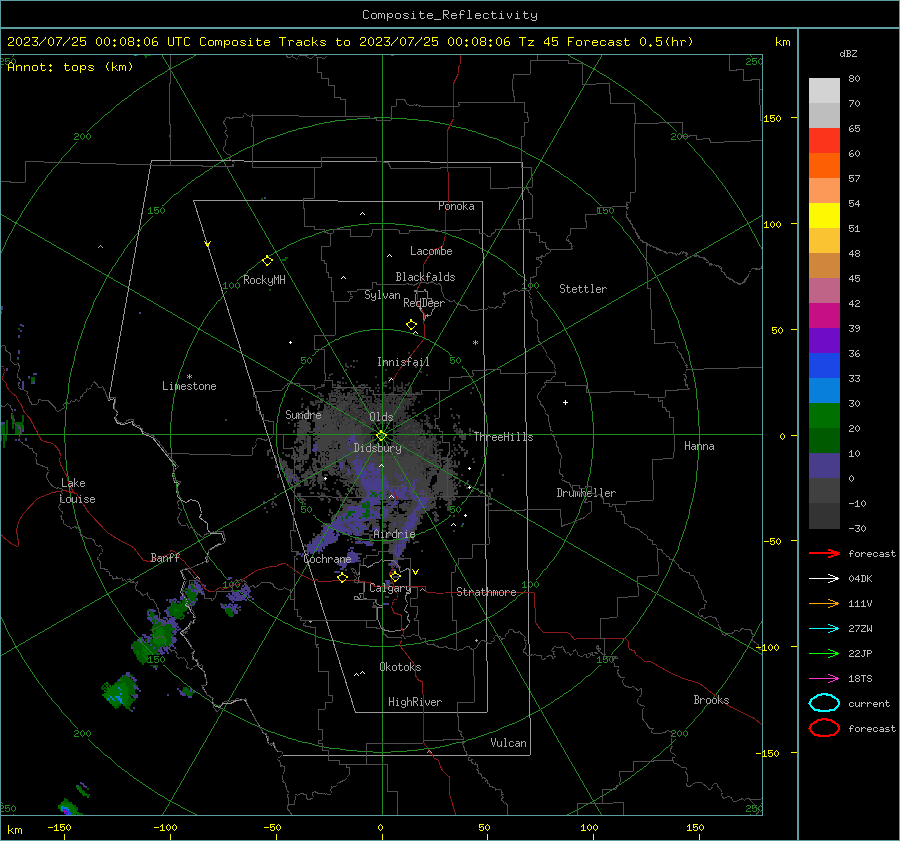Click the red forecast ellipse in legend
This screenshot has width=900, height=841.
(x=824, y=728)
